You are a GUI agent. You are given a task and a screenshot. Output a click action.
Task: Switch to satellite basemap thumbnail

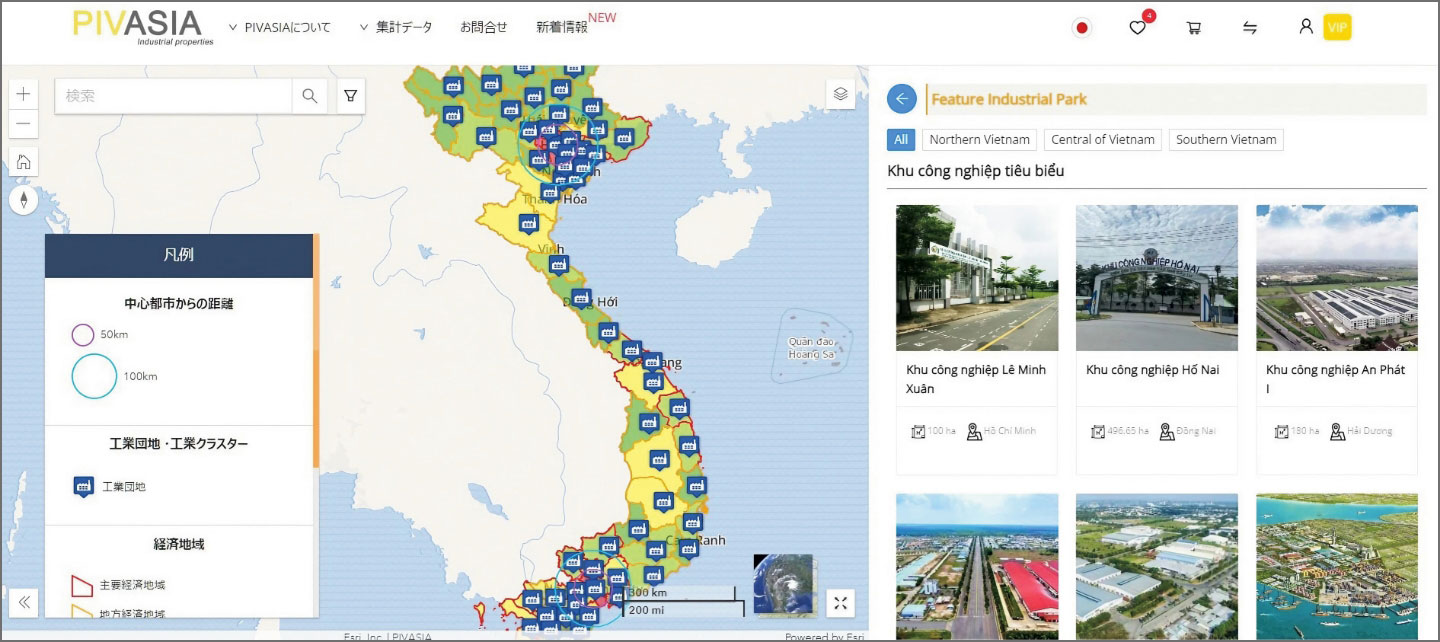tap(783, 583)
